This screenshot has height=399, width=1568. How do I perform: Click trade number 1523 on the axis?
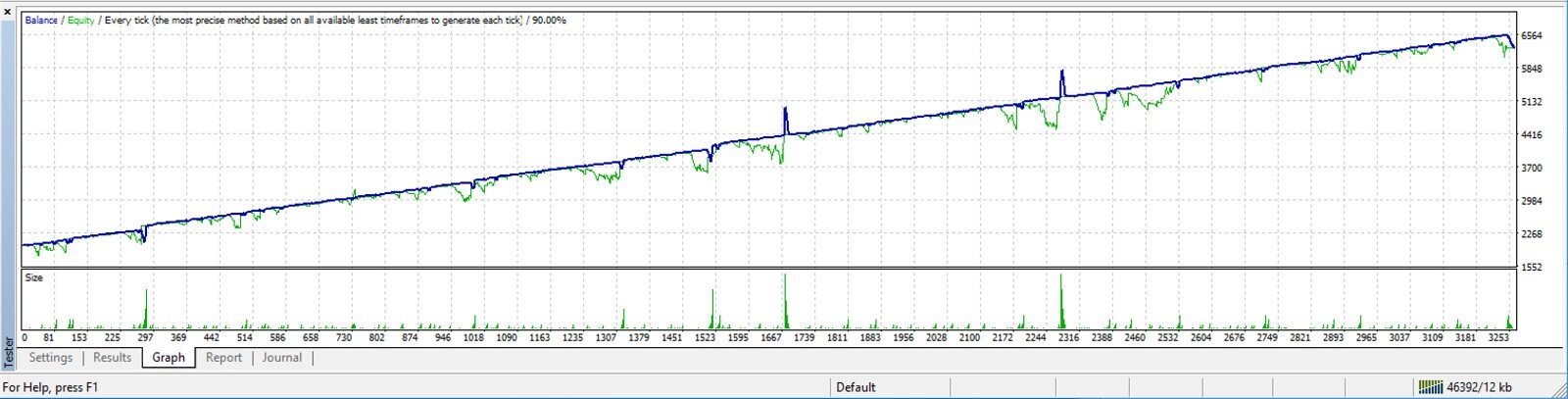(705, 337)
